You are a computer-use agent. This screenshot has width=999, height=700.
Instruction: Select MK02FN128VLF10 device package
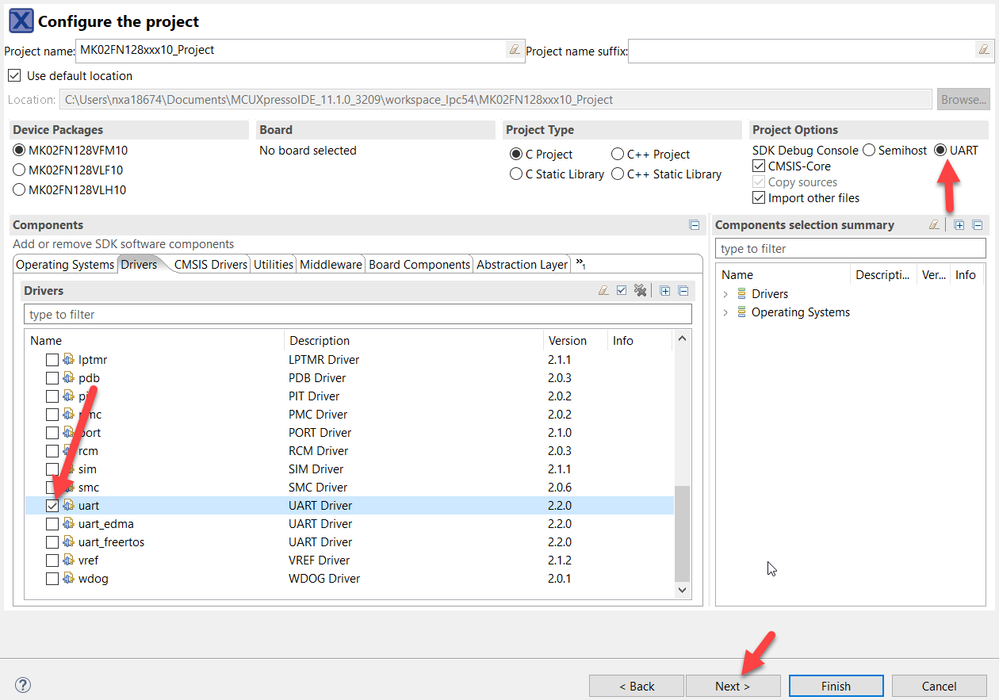(19, 170)
